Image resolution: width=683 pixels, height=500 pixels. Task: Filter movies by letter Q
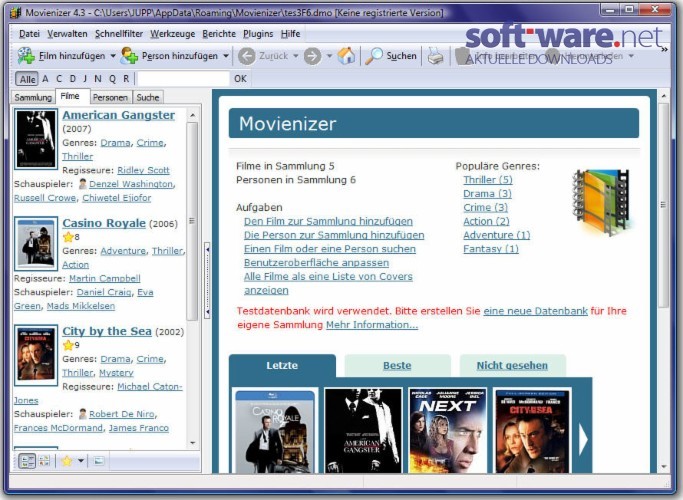(112, 79)
